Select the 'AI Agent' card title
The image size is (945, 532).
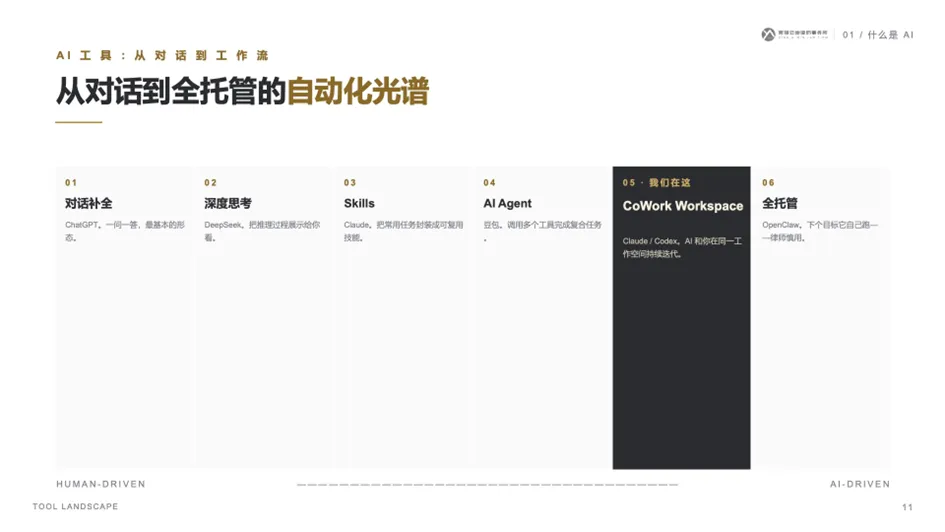(x=507, y=204)
